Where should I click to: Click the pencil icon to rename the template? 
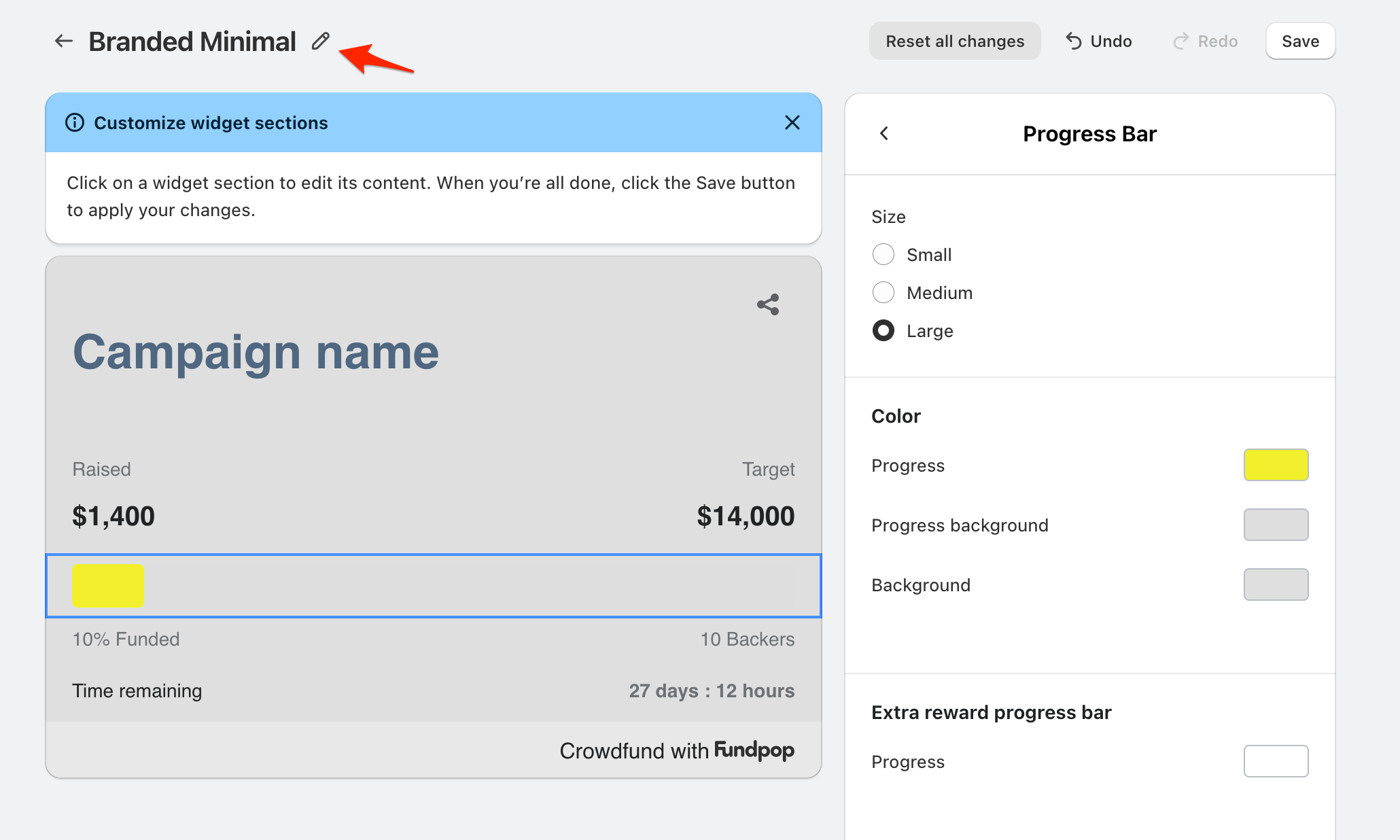(321, 41)
